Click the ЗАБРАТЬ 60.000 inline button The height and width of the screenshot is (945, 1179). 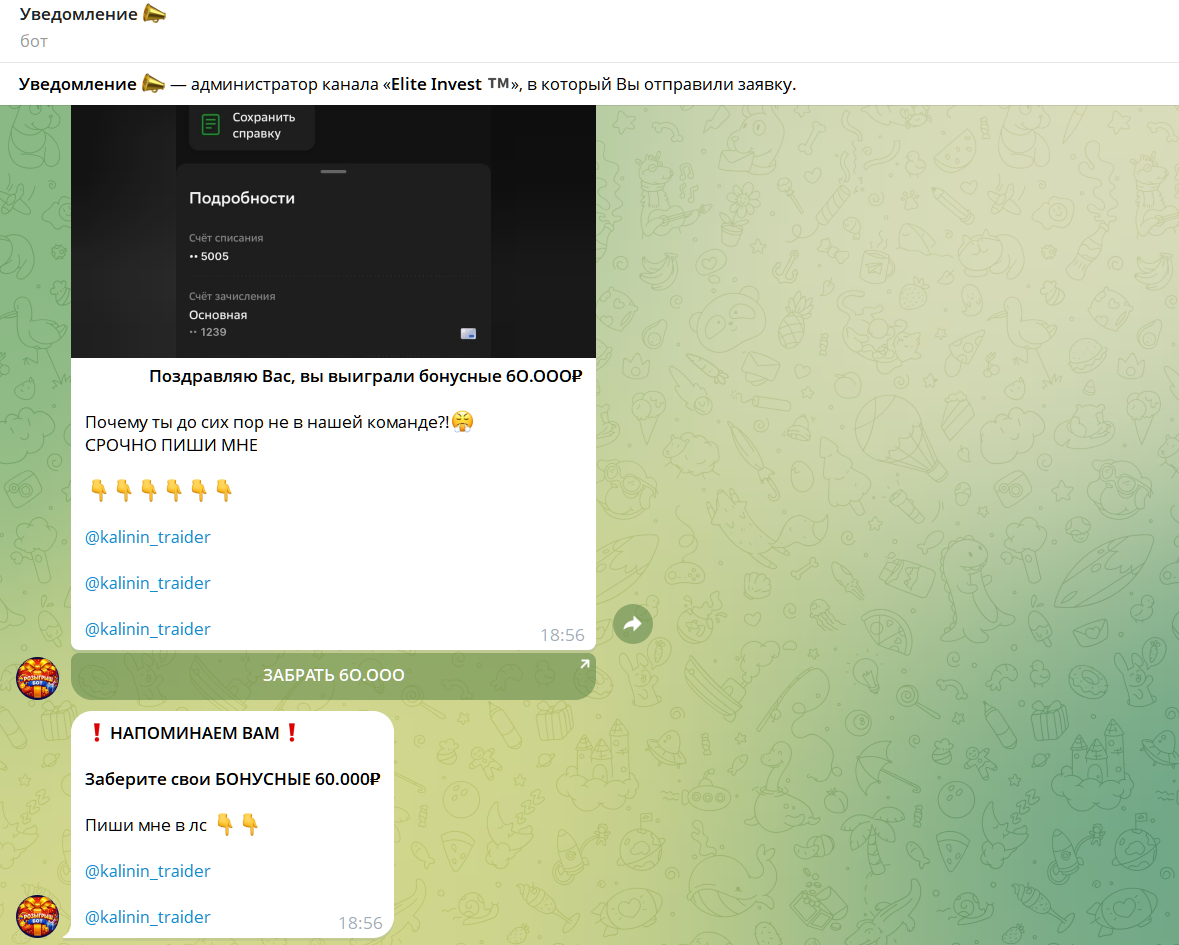pyautogui.click(x=333, y=675)
